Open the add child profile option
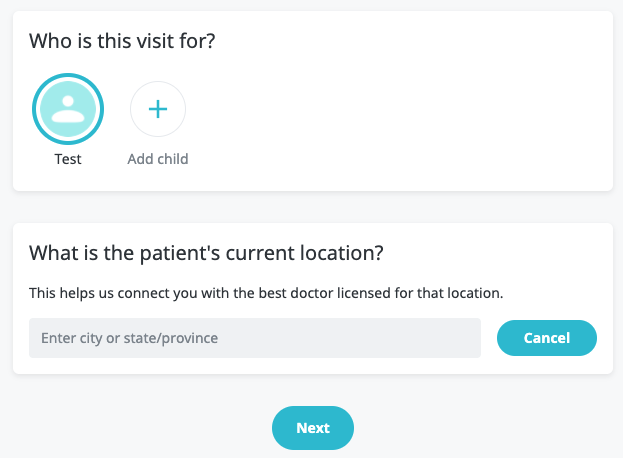 pyautogui.click(x=158, y=109)
